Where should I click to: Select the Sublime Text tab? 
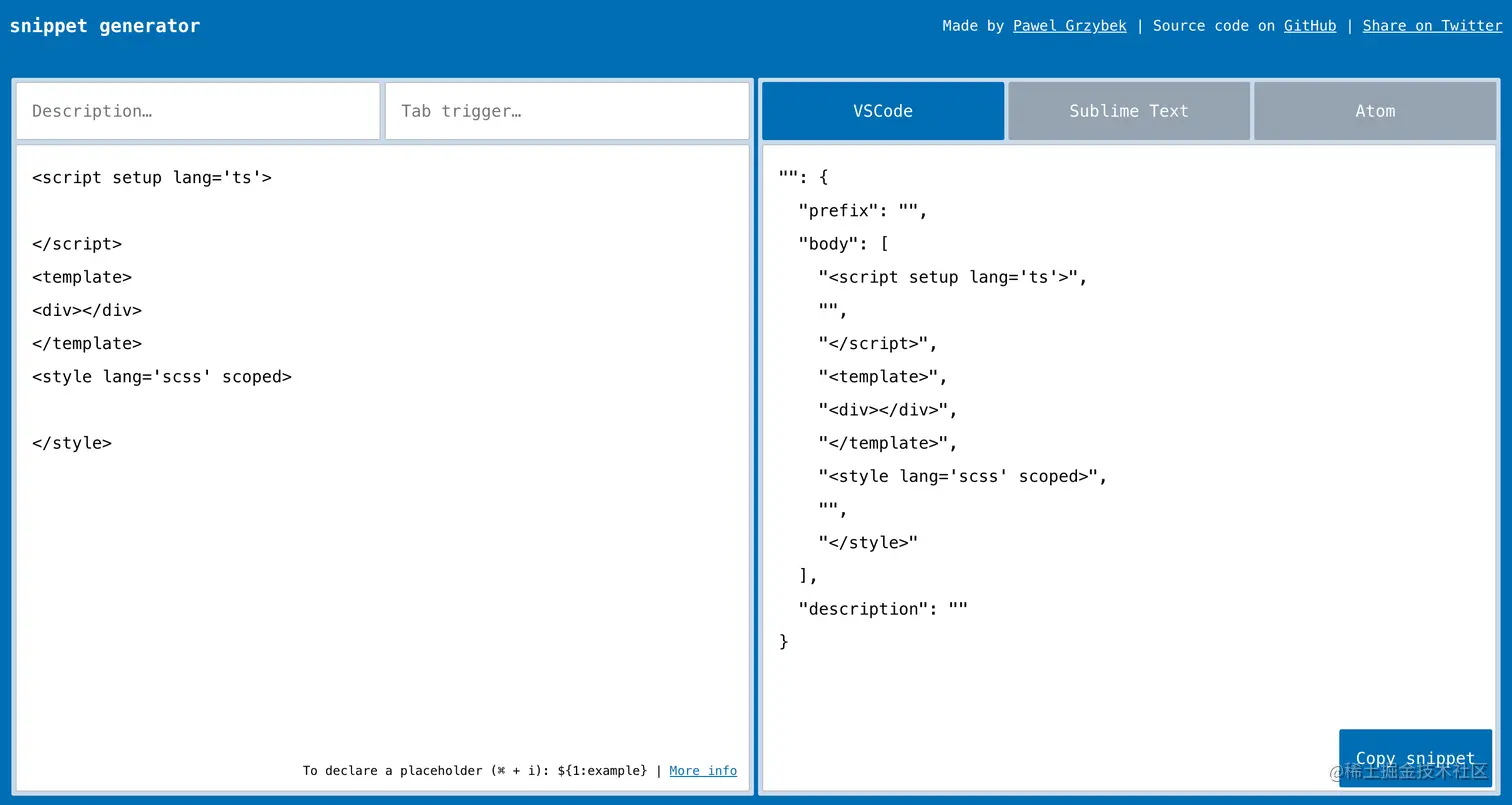click(x=1129, y=111)
